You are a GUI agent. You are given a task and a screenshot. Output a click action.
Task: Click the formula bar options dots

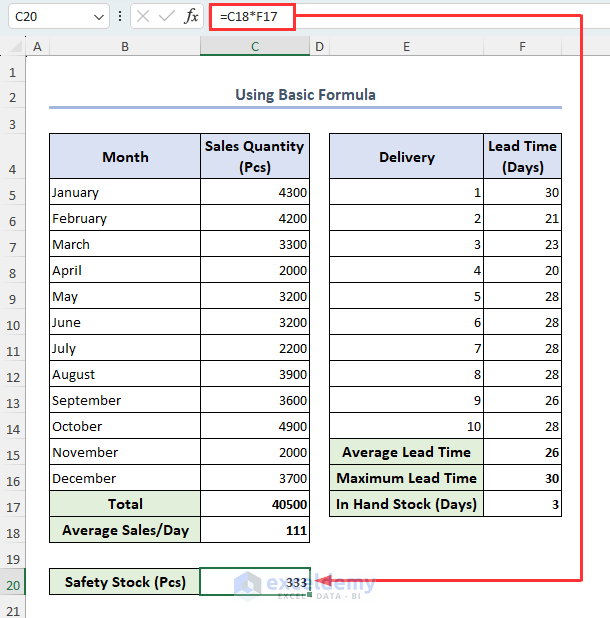[x=120, y=17]
